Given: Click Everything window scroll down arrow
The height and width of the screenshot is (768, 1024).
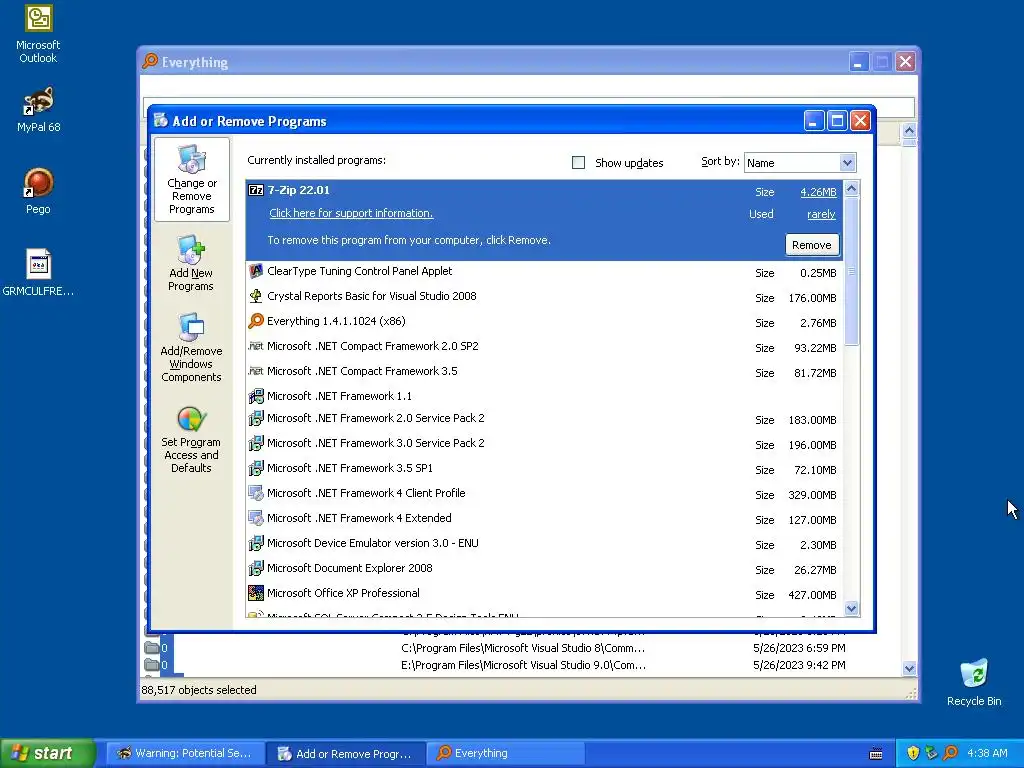Looking at the screenshot, I should [x=909, y=668].
